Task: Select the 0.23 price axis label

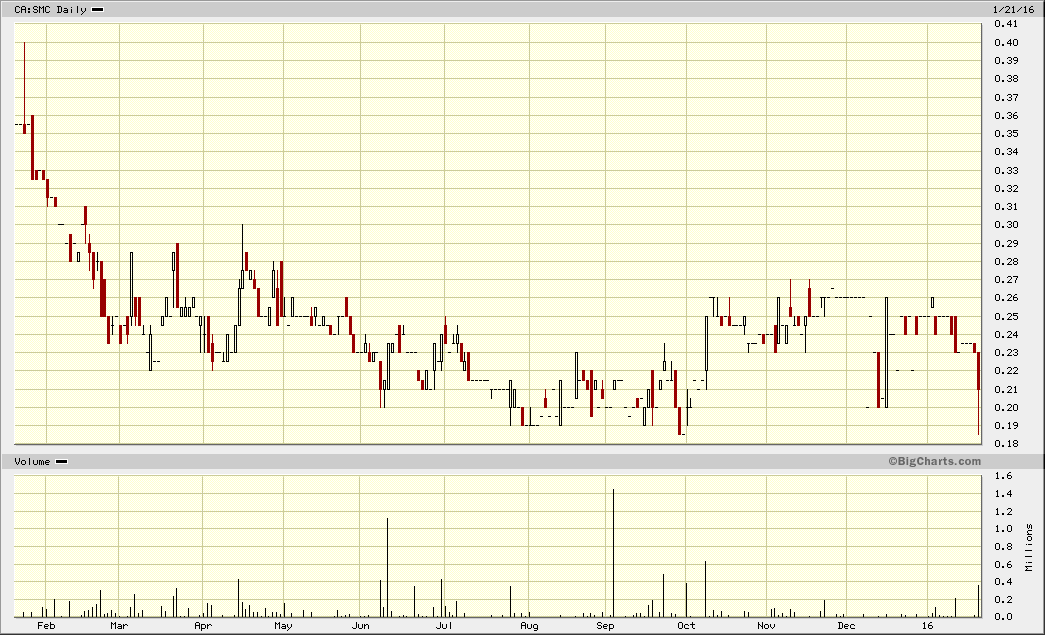Action: (1006, 353)
